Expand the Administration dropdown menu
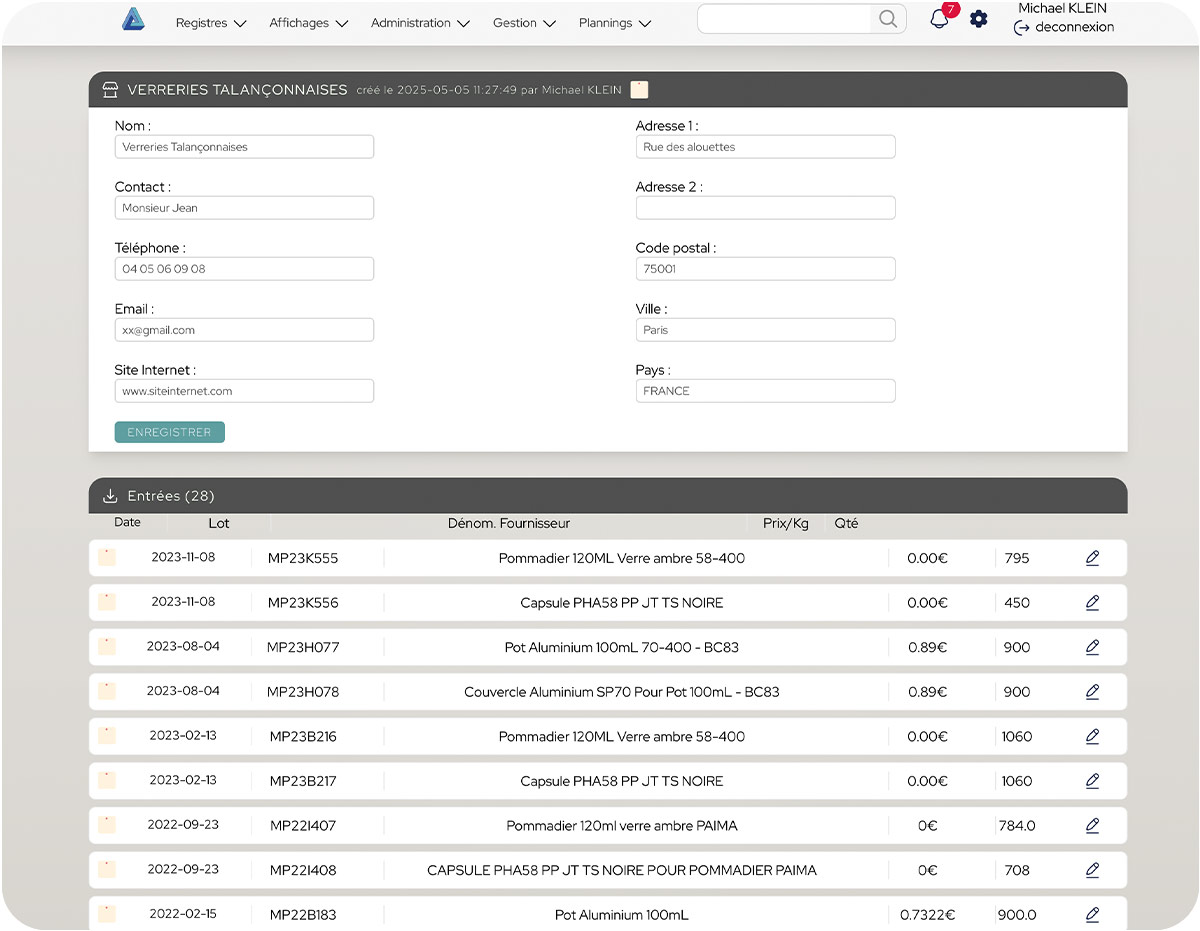 (420, 23)
